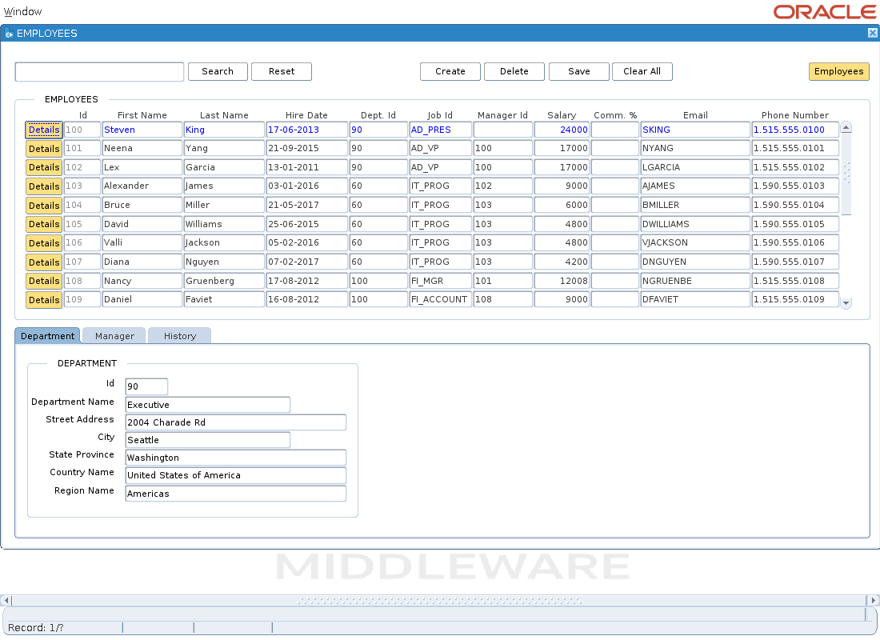The image size is (880, 640).
Task: Click the Delete button
Action: click(514, 71)
